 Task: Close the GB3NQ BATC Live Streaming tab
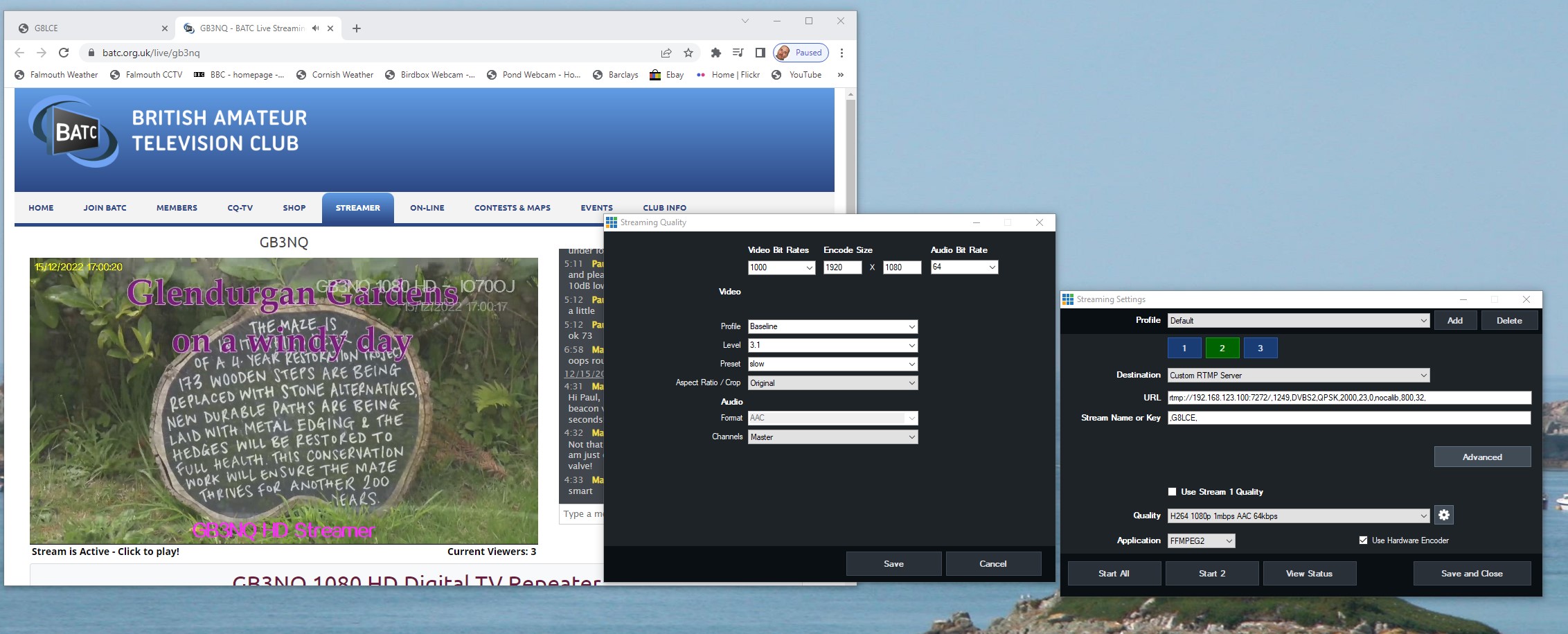pos(330,28)
